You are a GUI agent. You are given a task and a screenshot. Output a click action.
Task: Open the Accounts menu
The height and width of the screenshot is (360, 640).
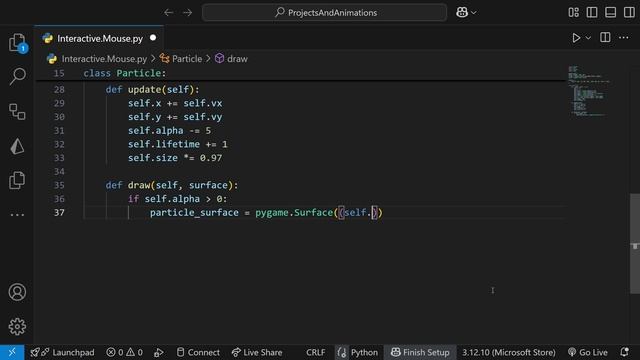pyautogui.click(x=17, y=292)
